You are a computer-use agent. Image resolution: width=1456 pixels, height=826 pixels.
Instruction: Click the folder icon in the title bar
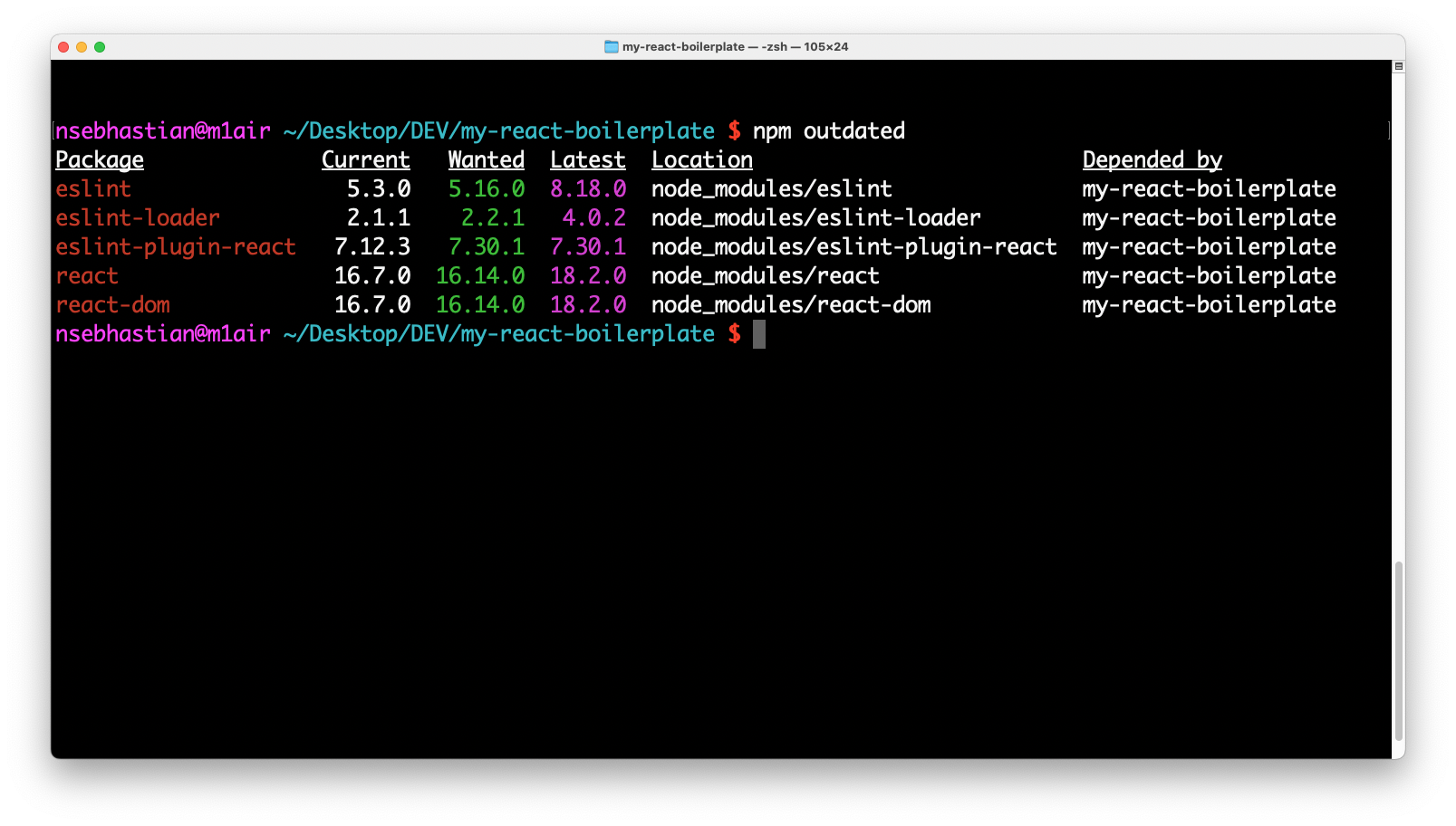[612, 46]
